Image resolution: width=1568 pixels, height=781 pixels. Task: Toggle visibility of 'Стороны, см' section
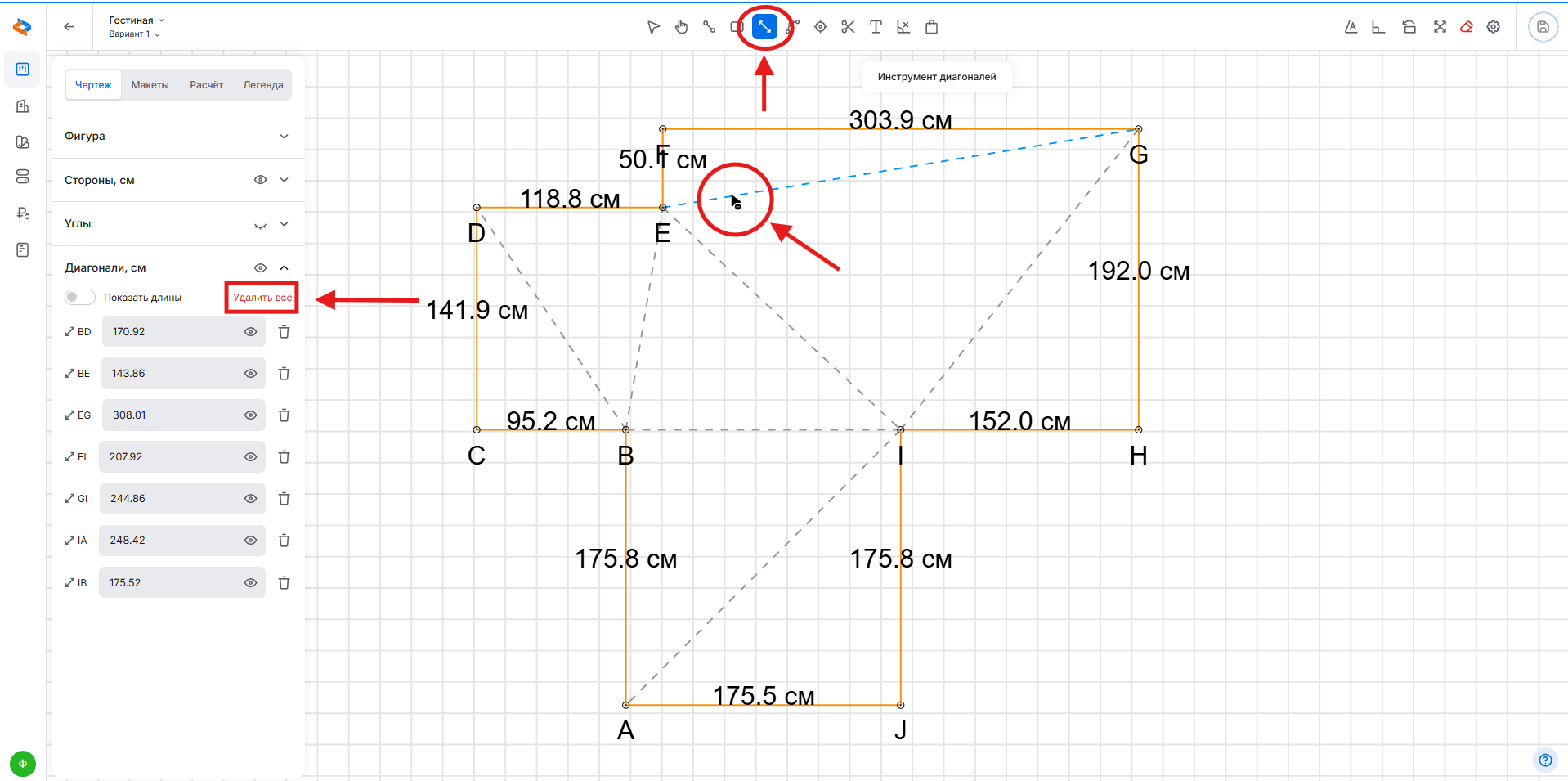point(260,180)
